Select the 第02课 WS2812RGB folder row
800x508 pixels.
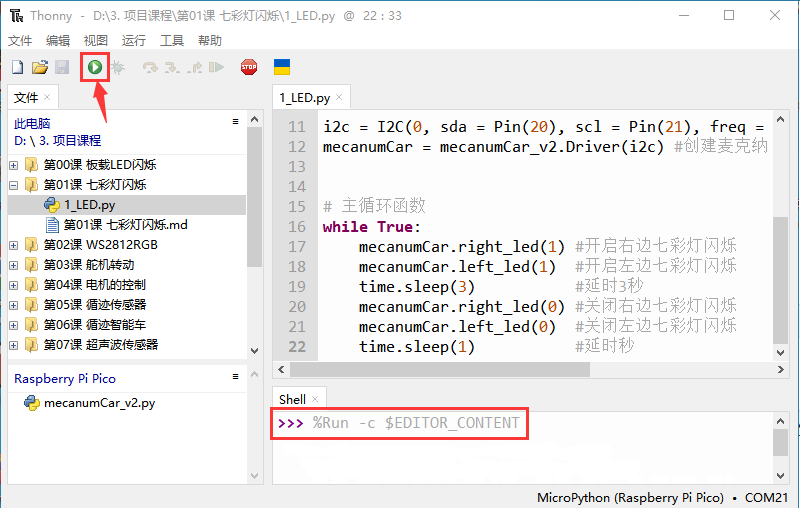pyautogui.click(x=127, y=245)
